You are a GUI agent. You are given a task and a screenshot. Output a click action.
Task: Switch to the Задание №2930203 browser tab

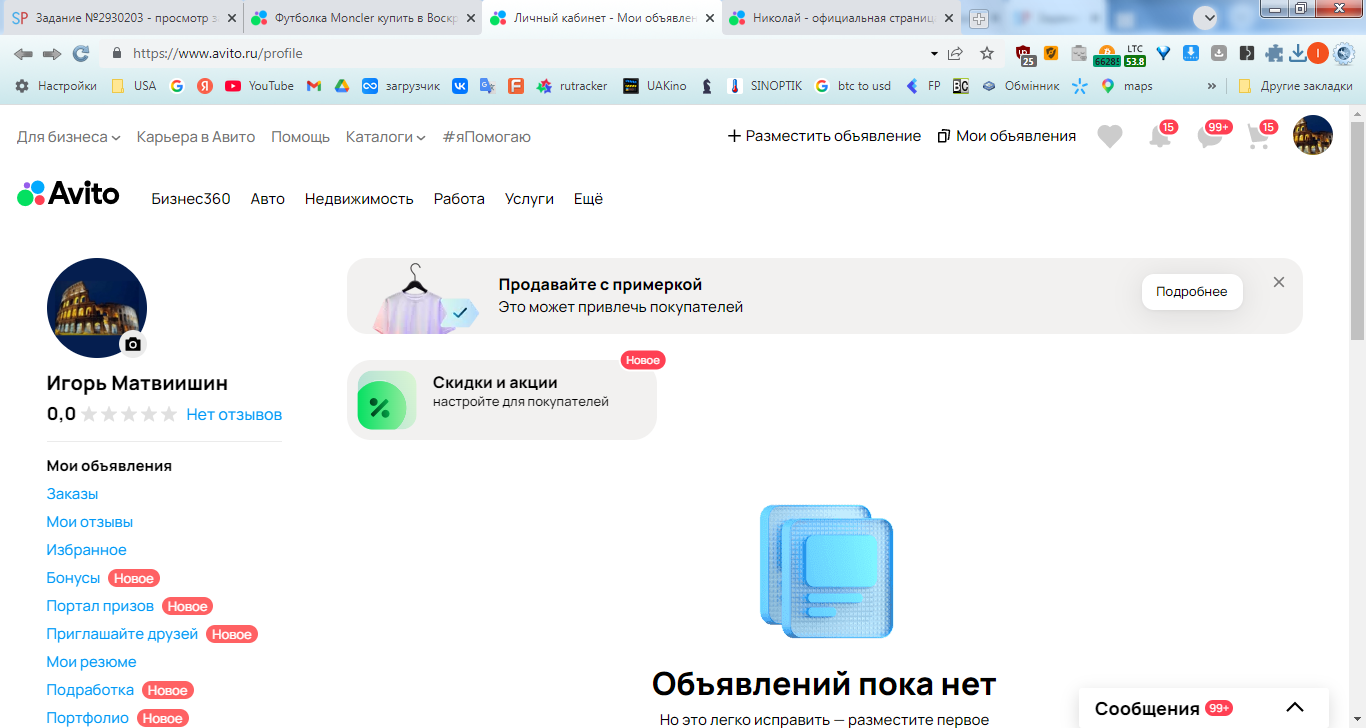123,18
